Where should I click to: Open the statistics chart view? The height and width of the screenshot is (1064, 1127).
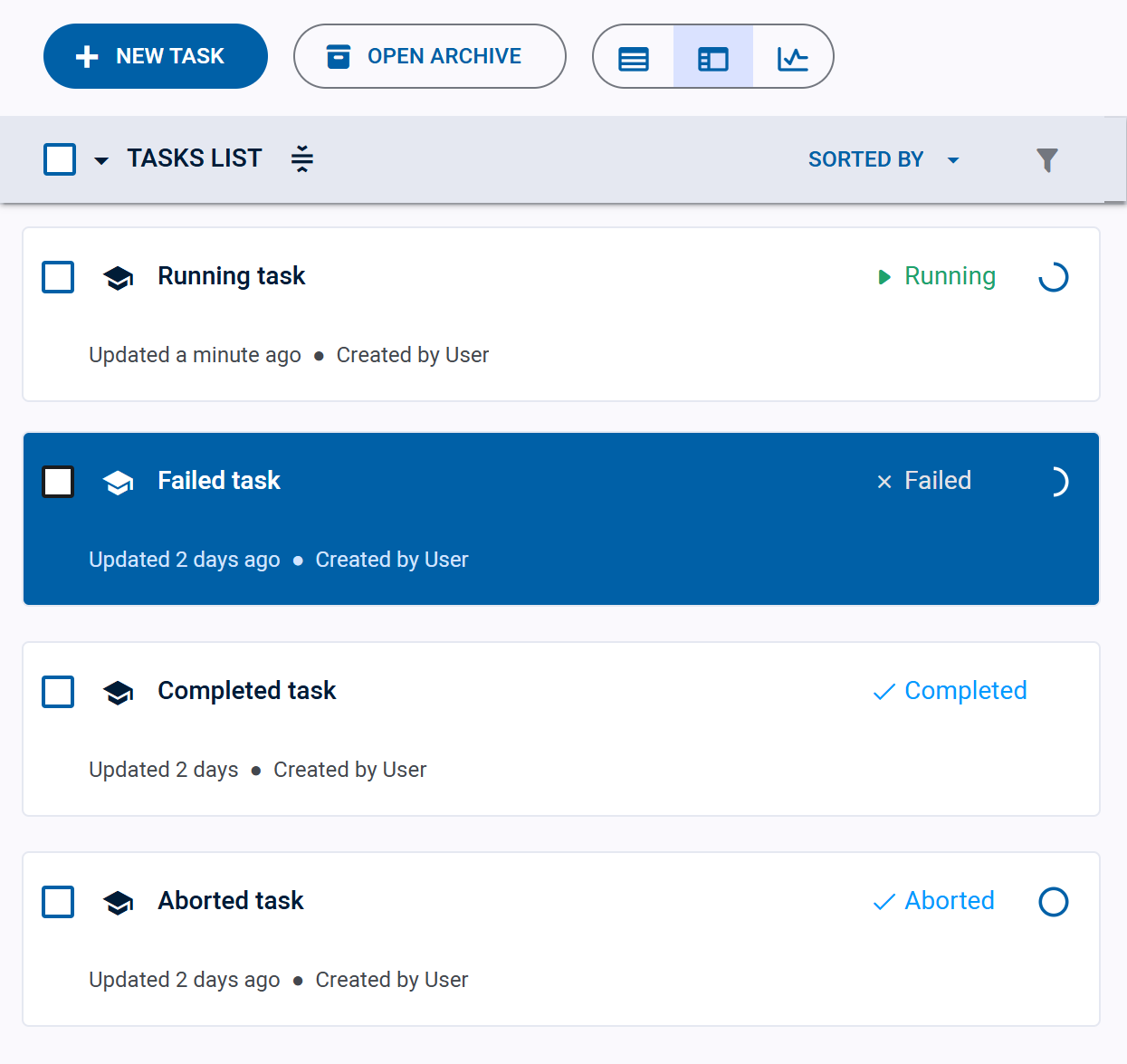[x=792, y=56]
